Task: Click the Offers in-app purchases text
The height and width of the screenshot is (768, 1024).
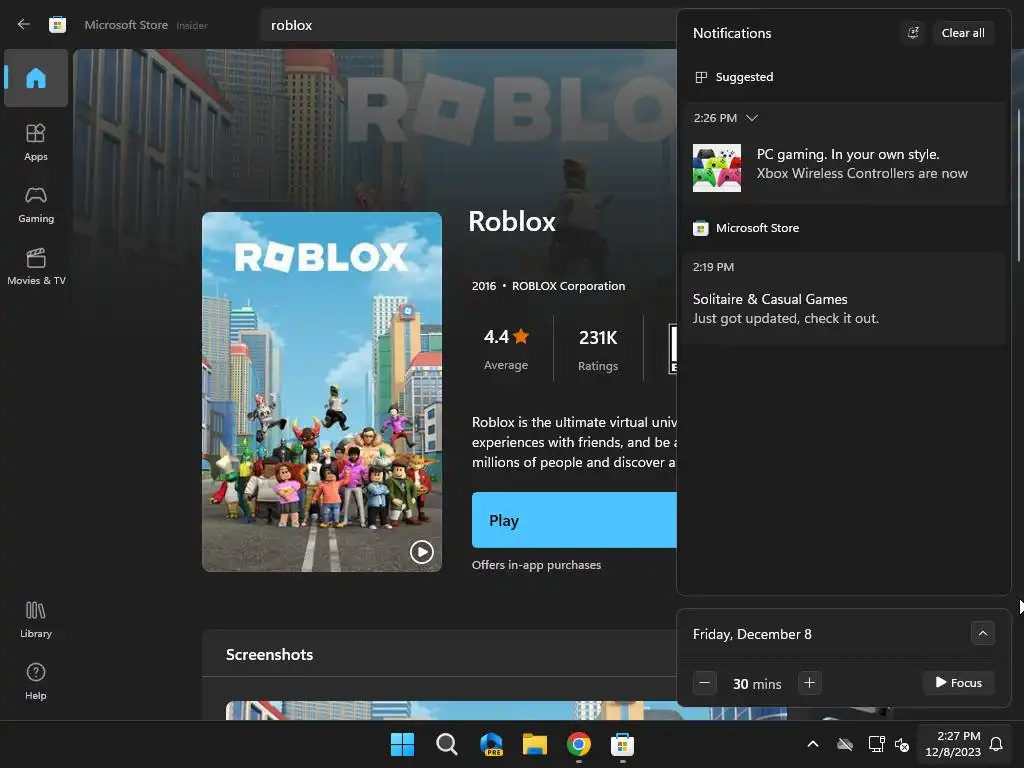Action: 536,565
